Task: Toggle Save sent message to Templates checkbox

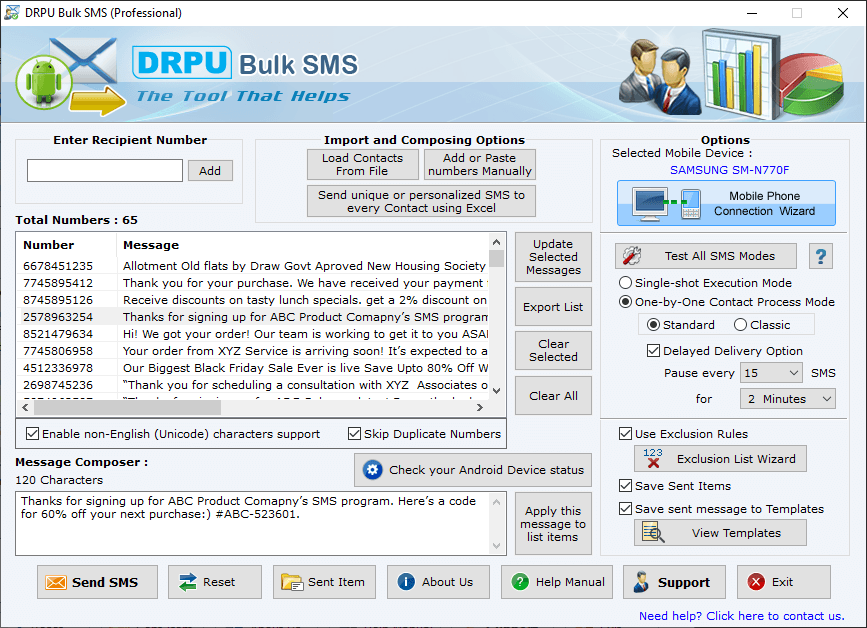Action: 625,508
